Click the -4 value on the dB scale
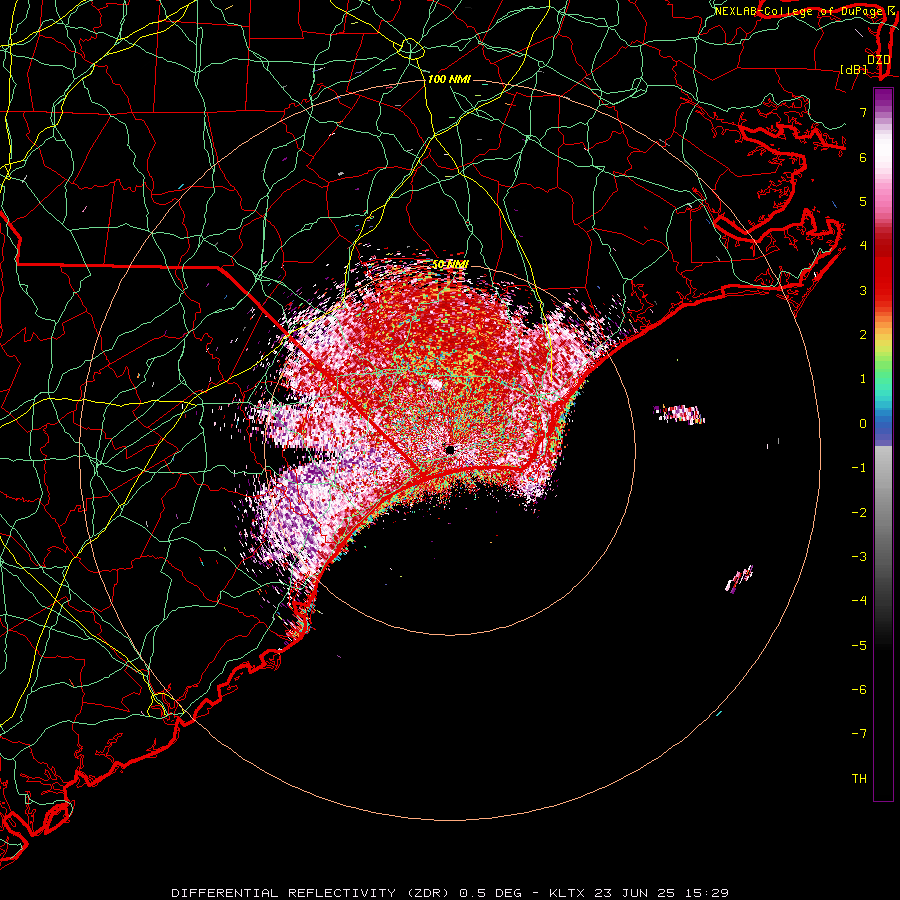Image resolution: width=900 pixels, height=900 pixels. click(x=859, y=601)
